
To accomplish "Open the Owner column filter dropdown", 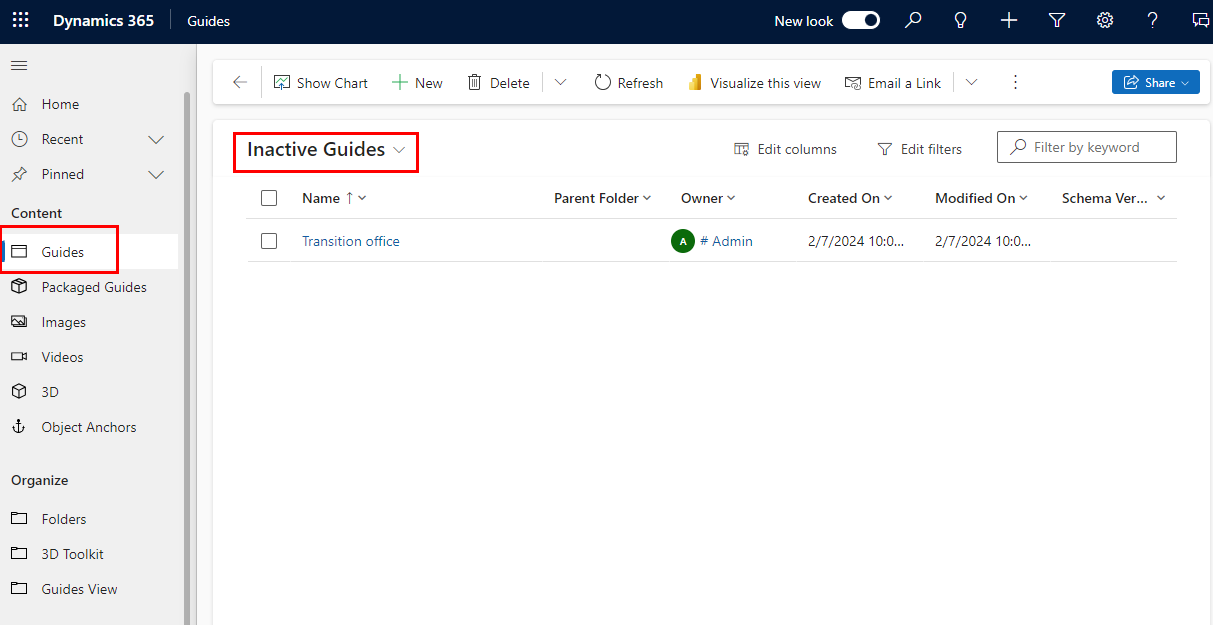I will (x=731, y=197).
